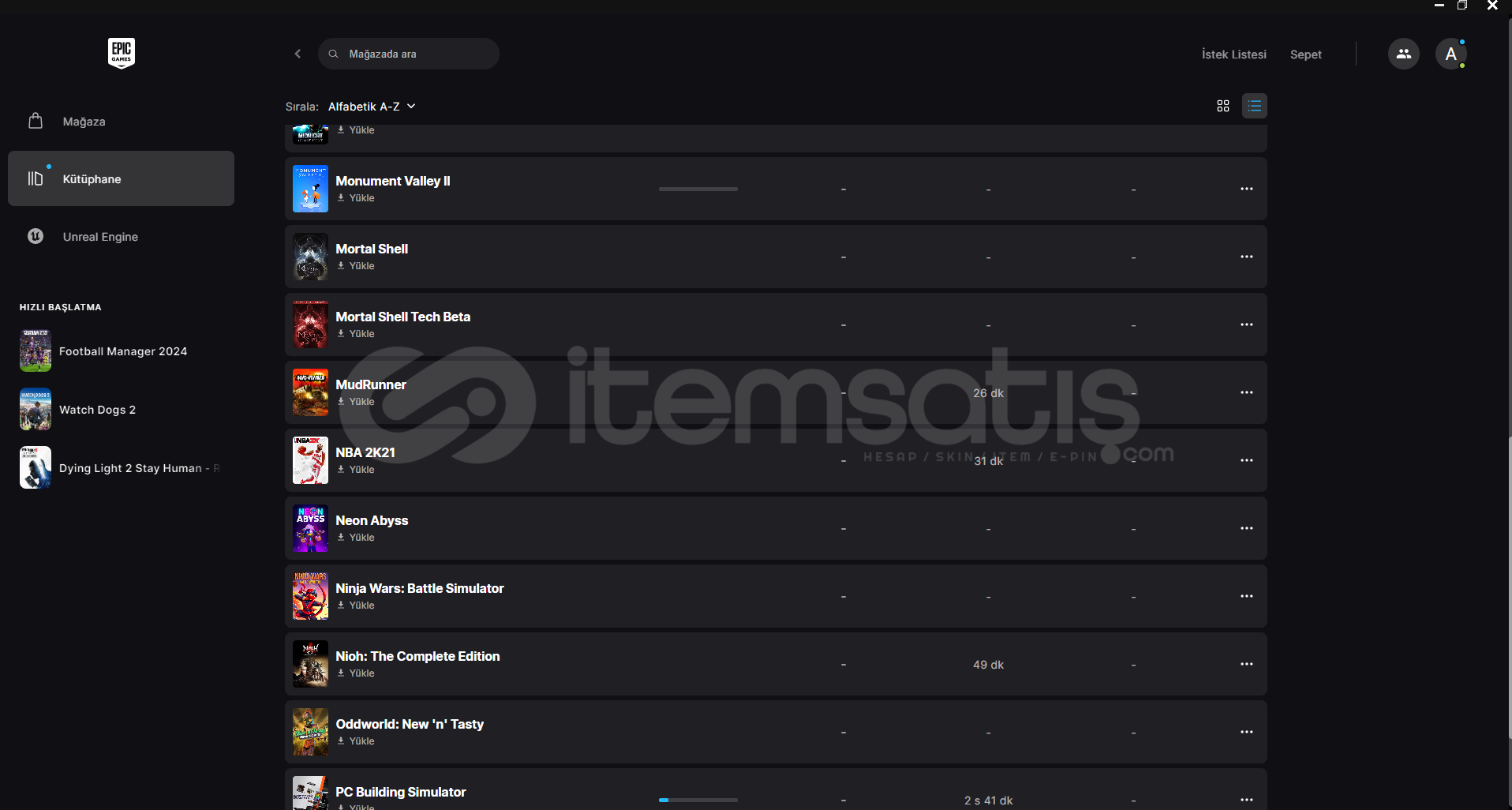The height and width of the screenshot is (810, 1512).
Task: Open the Sepet cart
Action: pos(1306,54)
